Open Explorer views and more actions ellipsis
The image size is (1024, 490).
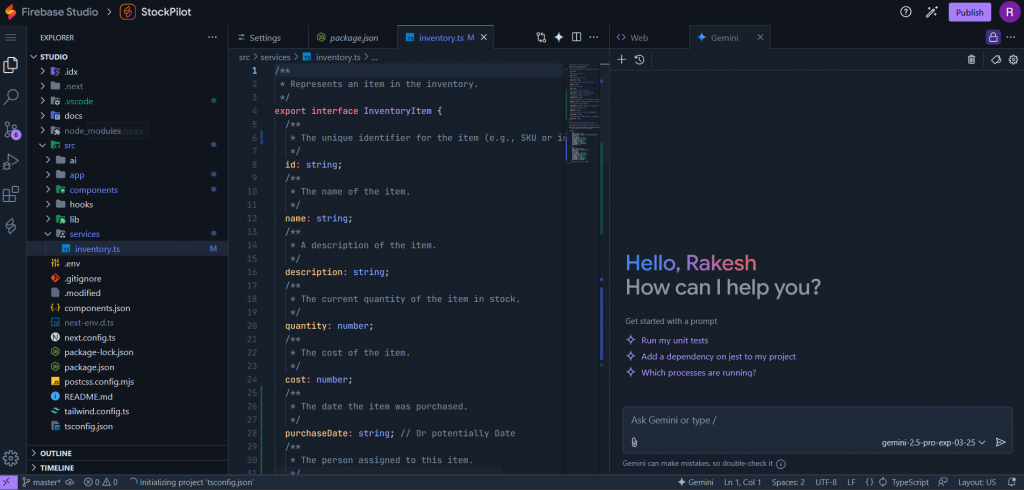[x=212, y=37]
